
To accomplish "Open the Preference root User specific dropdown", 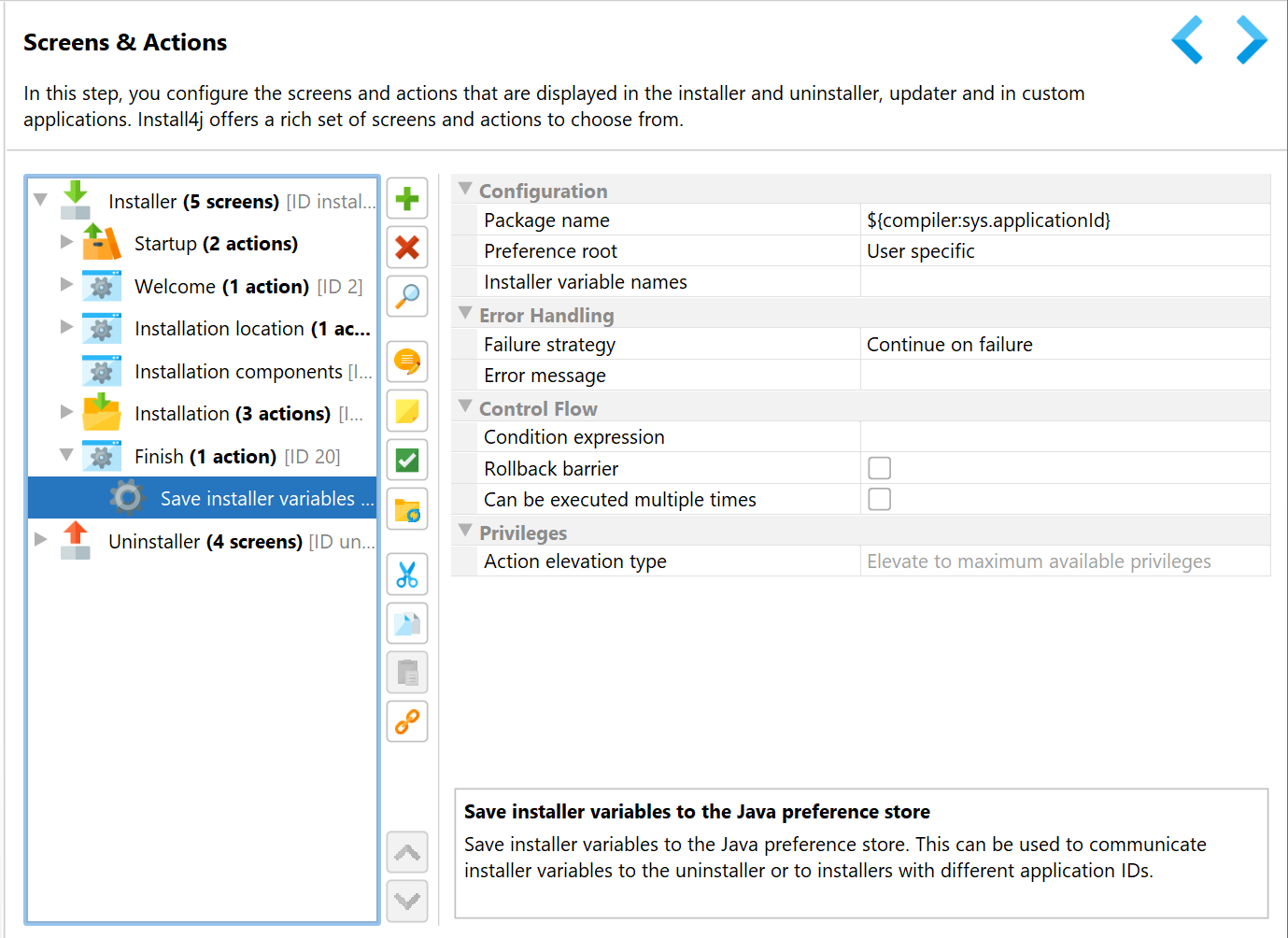I will tap(1065, 251).
